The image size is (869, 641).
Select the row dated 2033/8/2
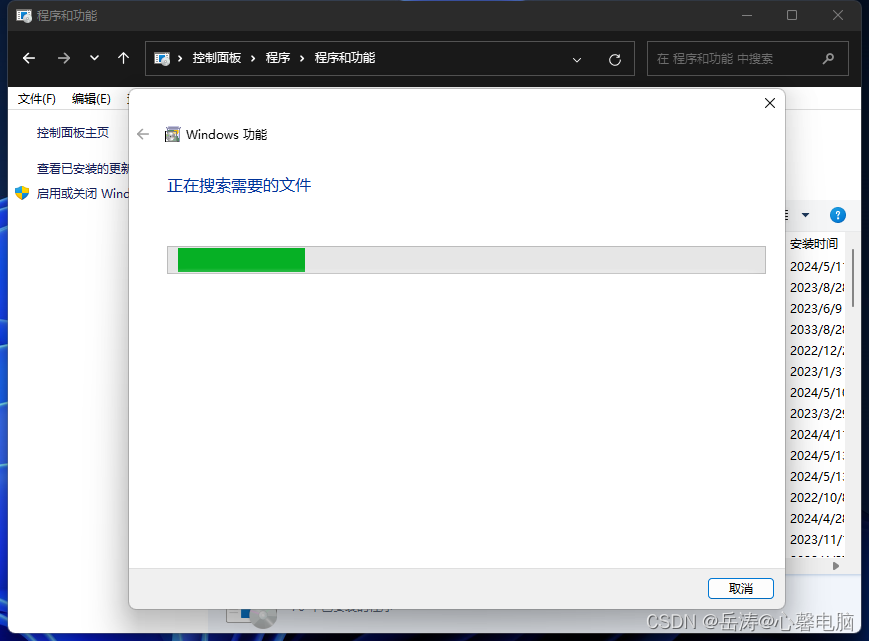[x=817, y=330]
